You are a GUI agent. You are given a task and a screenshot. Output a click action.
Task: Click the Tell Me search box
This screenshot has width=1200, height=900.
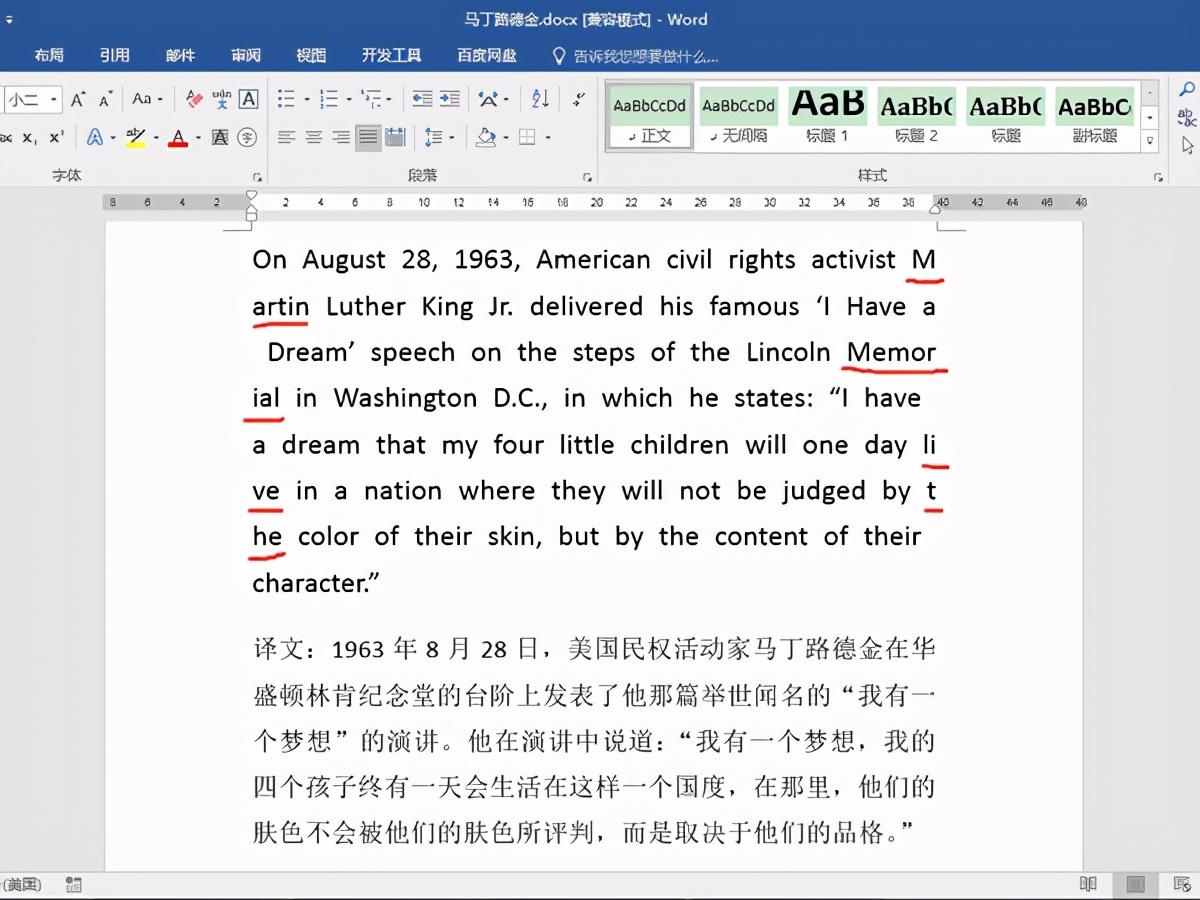(635, 56)
